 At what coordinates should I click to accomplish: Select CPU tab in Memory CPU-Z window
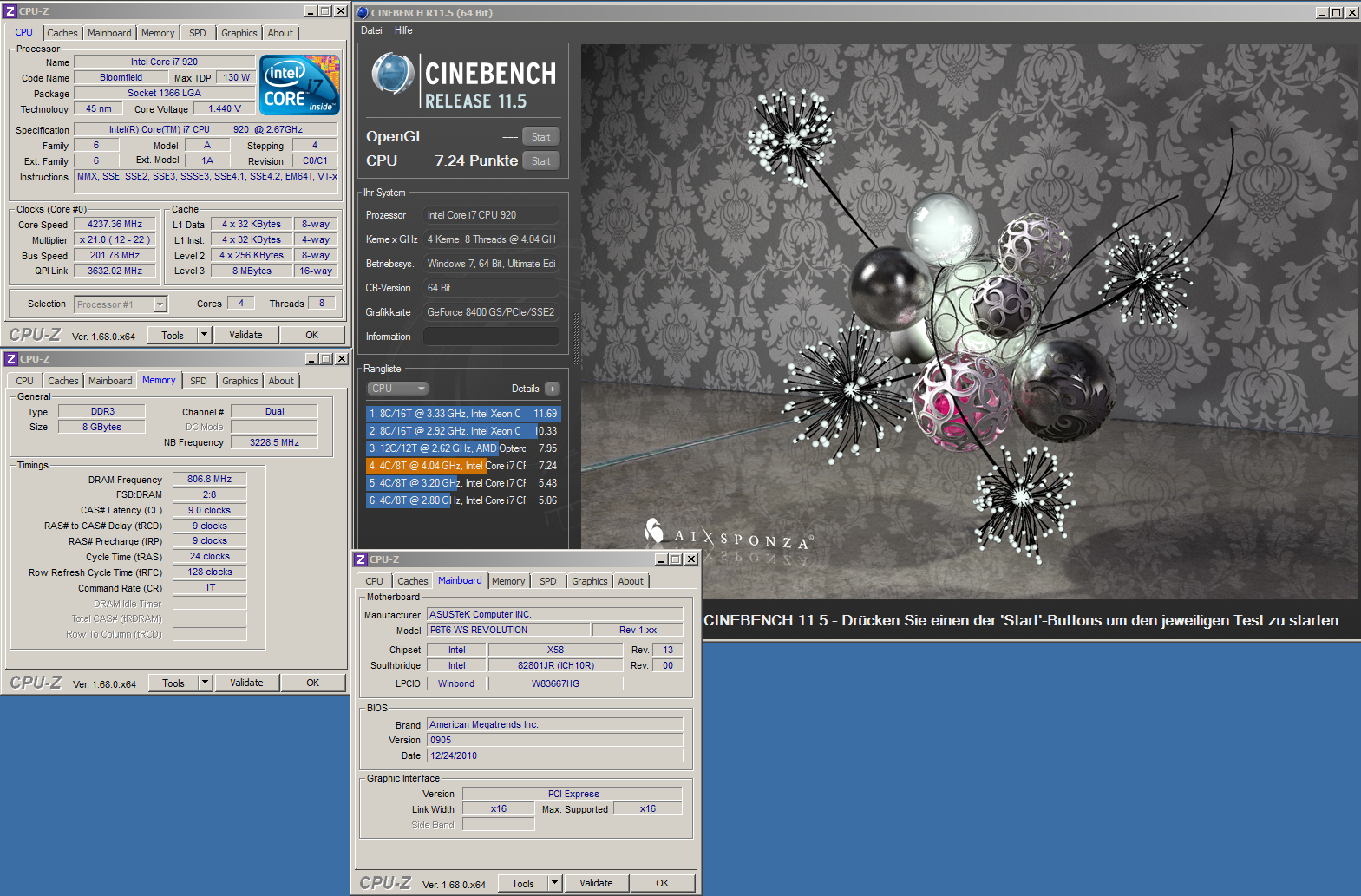(x=25, y=381)
